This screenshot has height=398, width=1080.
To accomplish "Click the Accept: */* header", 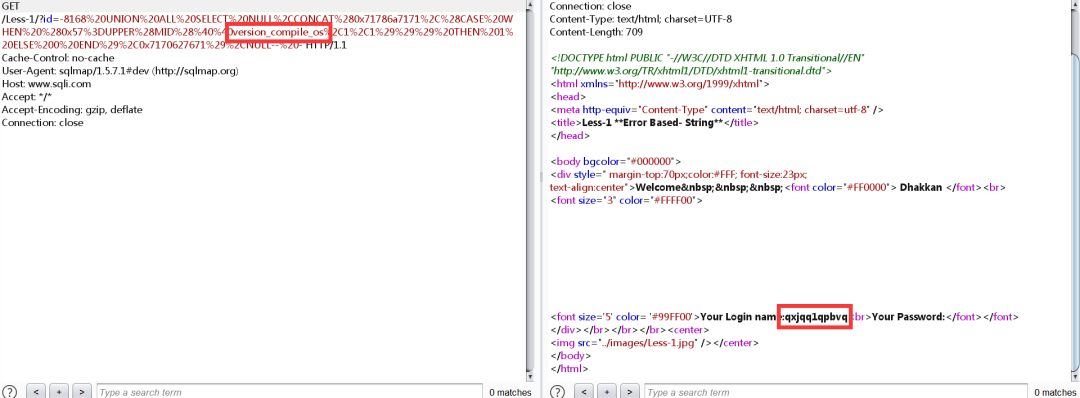I will click(27, 97).
